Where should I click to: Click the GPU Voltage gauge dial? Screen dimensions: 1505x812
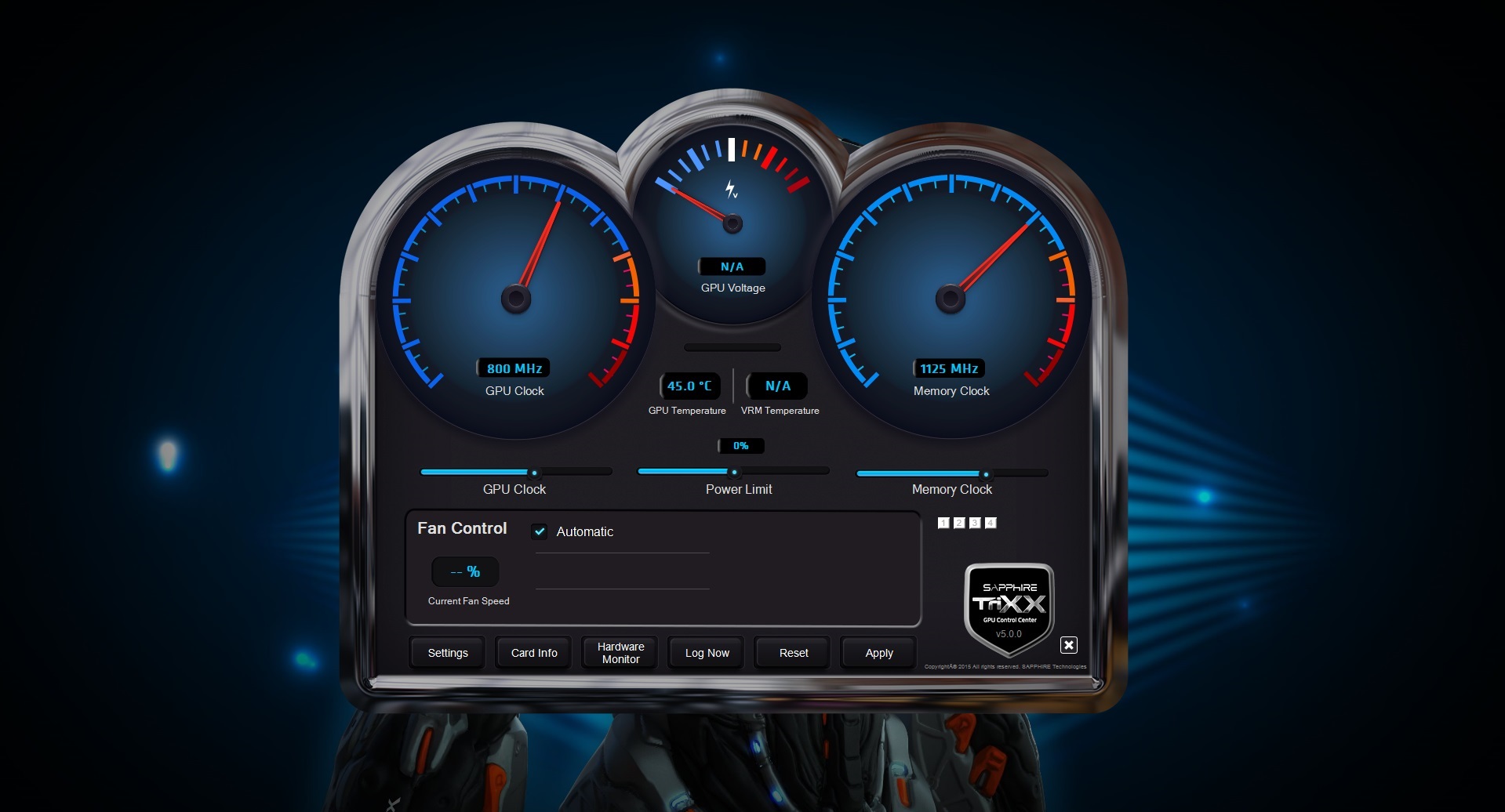tap(733, 223)
